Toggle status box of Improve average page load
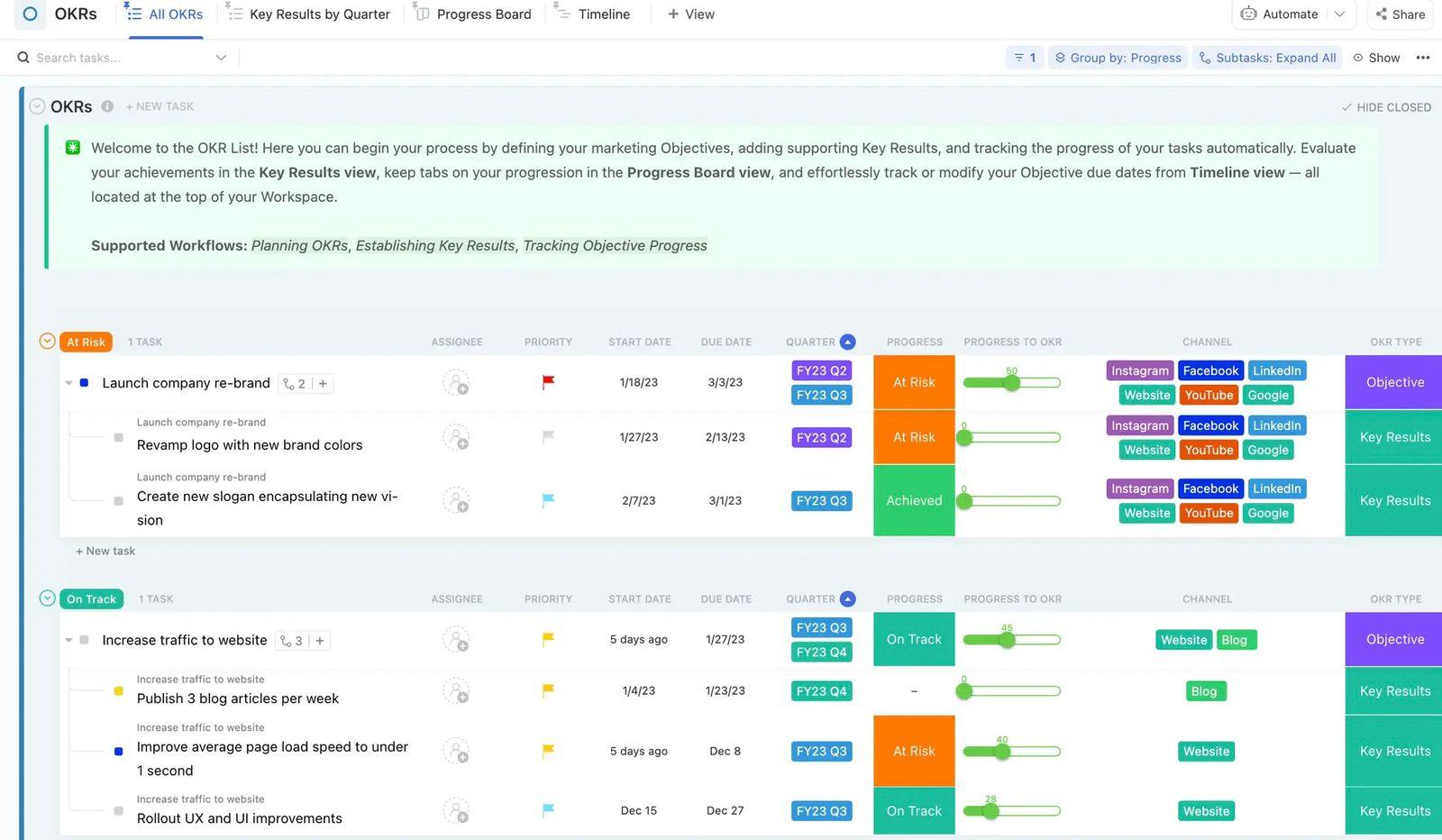Image resolution: width=1442 pixels, height=840 pixels. (118, 751)
